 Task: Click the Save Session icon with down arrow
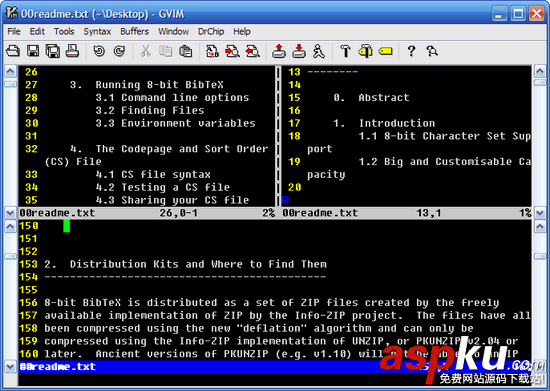point(299,51)
